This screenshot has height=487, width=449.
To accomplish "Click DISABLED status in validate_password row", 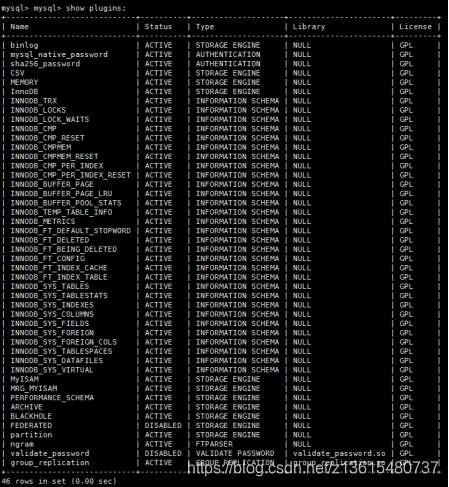I will [163, 453].
